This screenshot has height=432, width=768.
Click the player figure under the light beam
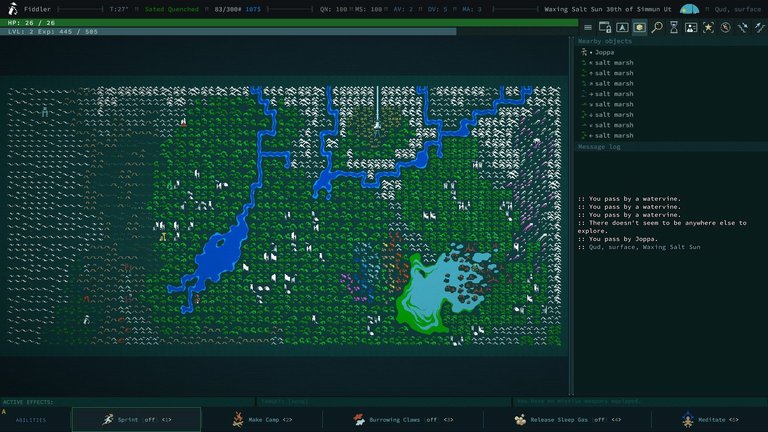pyautogui.click(x=377, y=129)
